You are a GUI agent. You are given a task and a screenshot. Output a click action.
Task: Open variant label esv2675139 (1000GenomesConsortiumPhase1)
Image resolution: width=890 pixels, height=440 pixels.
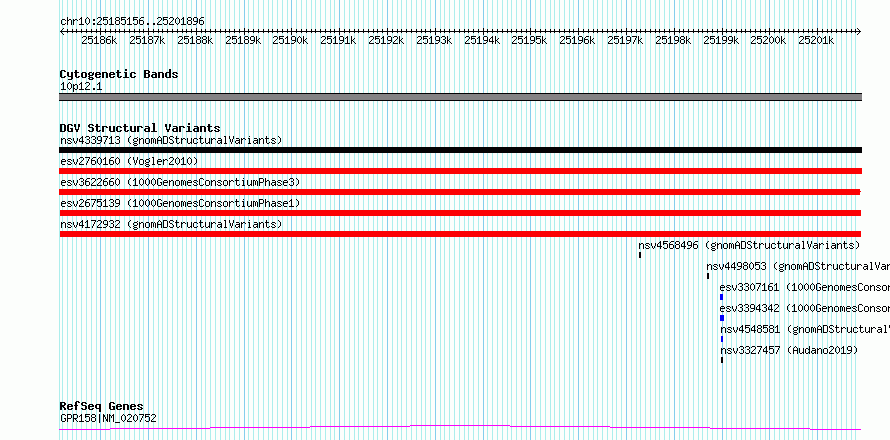point(180,203)
